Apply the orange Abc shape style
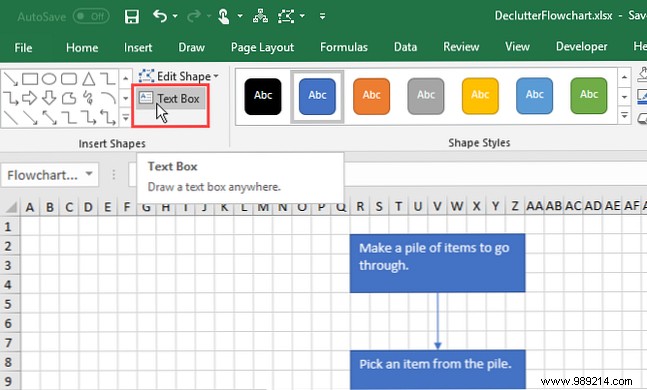The height and width of the screenshot is (390, 647). (x=371, y=96)
